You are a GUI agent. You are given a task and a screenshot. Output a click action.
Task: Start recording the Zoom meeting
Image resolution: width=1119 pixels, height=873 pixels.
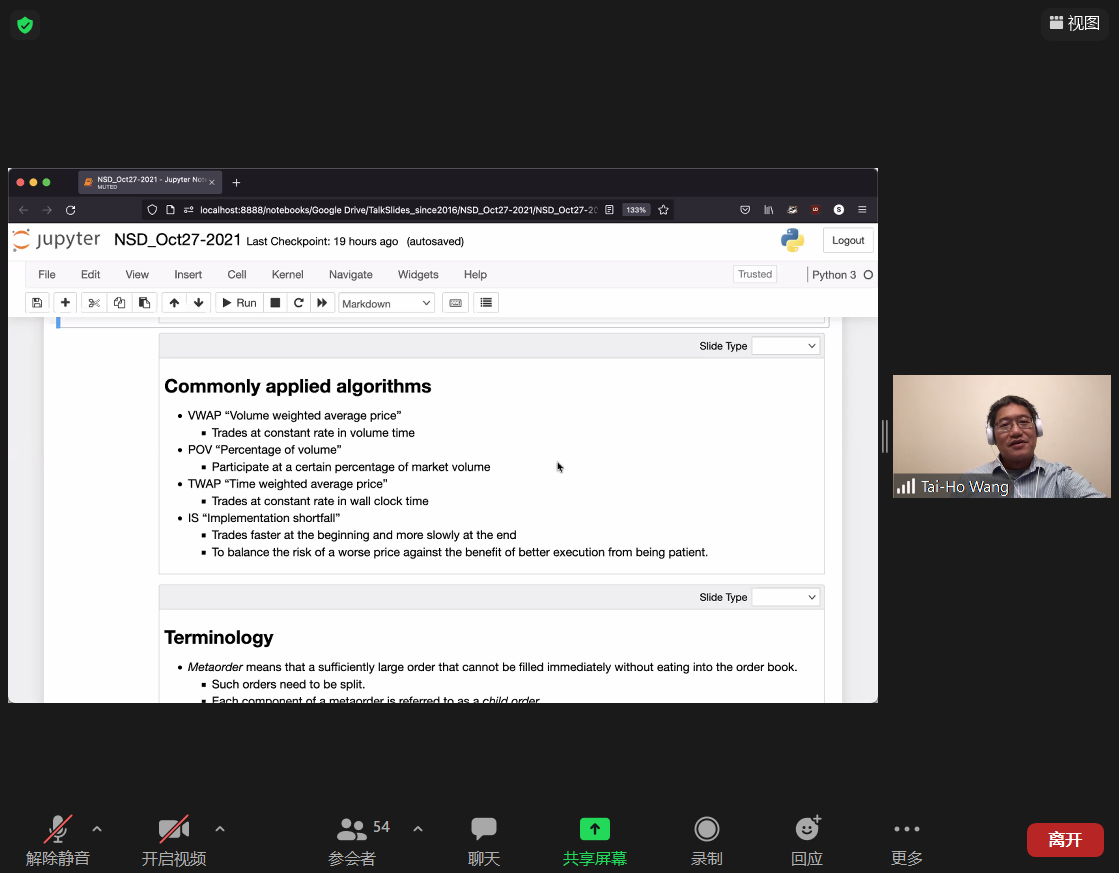click(x=707, y=841)
